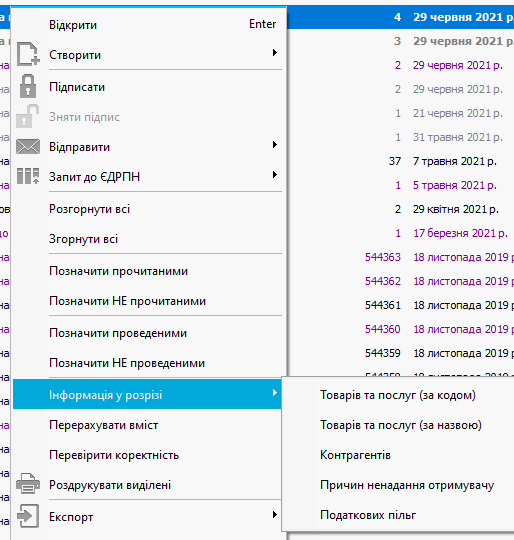
Task: Expand the Відправити submenu arrow
Action: pyautogui.click(x=274, y=145)
